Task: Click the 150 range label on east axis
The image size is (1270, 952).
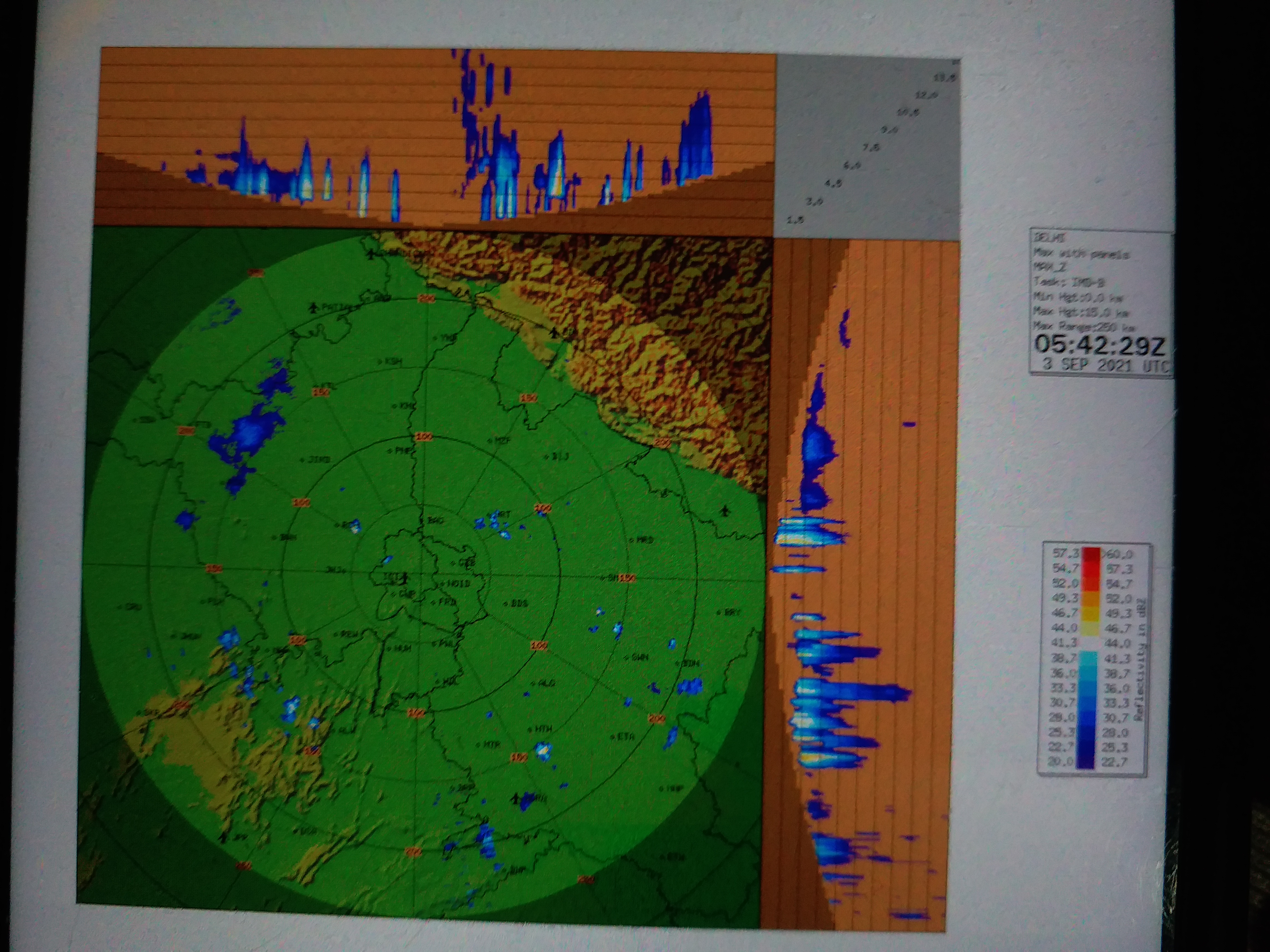Action: tap(627, 578)
